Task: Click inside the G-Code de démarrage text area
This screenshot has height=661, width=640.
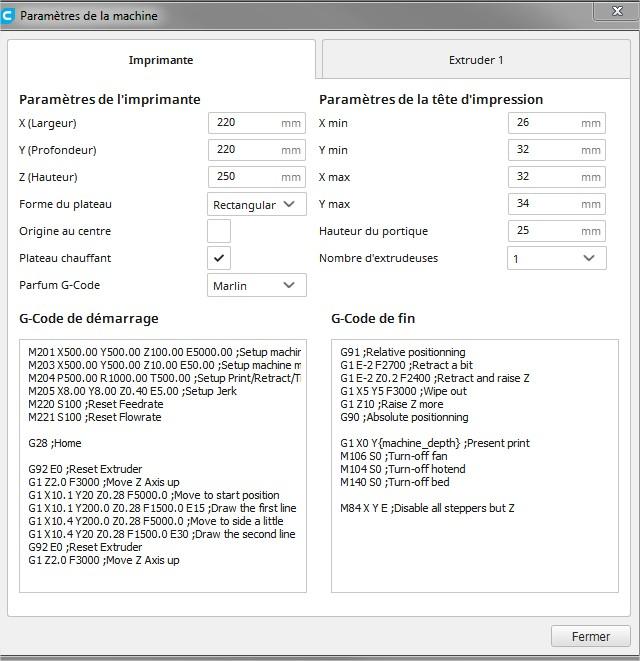Action: coord(163,466)
